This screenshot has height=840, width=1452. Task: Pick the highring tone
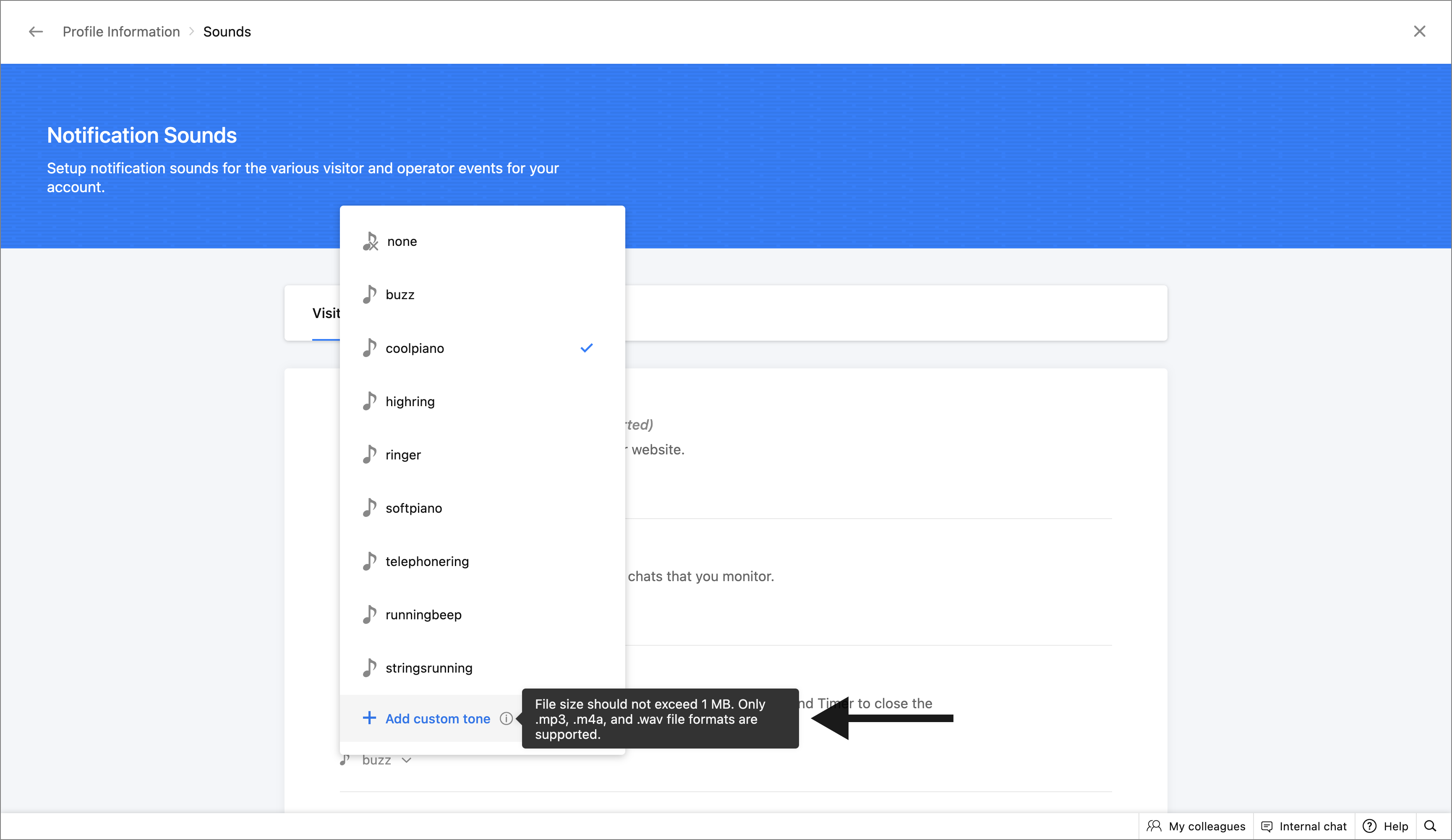[482, 401]
